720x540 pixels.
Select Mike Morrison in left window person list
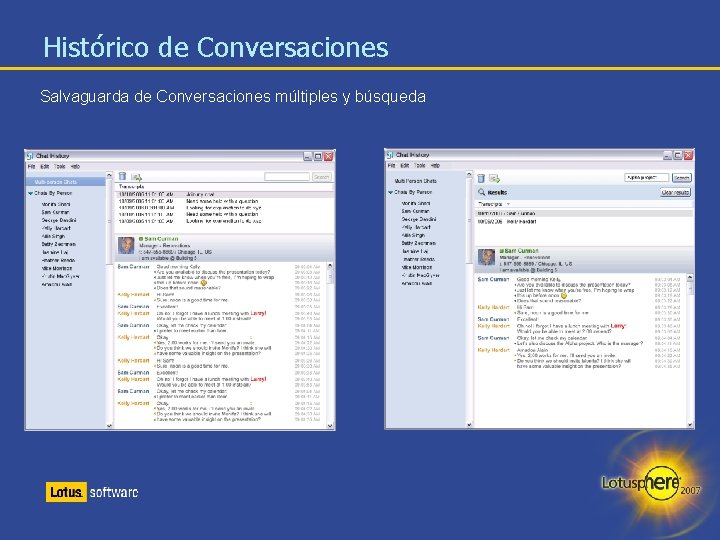56,269
